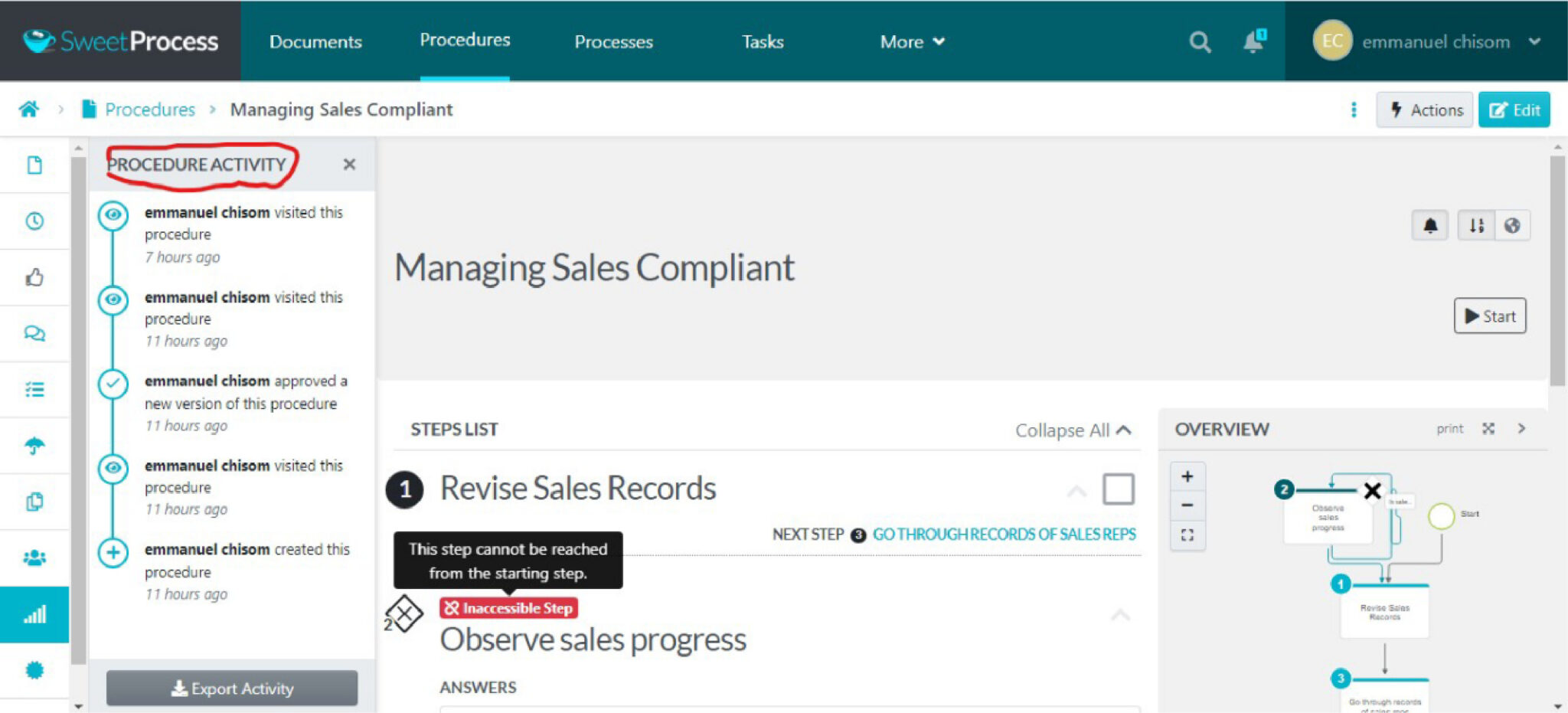1568x713 pixels.
Task: Collapse the Observe sales progress step
Action: 1120,615
